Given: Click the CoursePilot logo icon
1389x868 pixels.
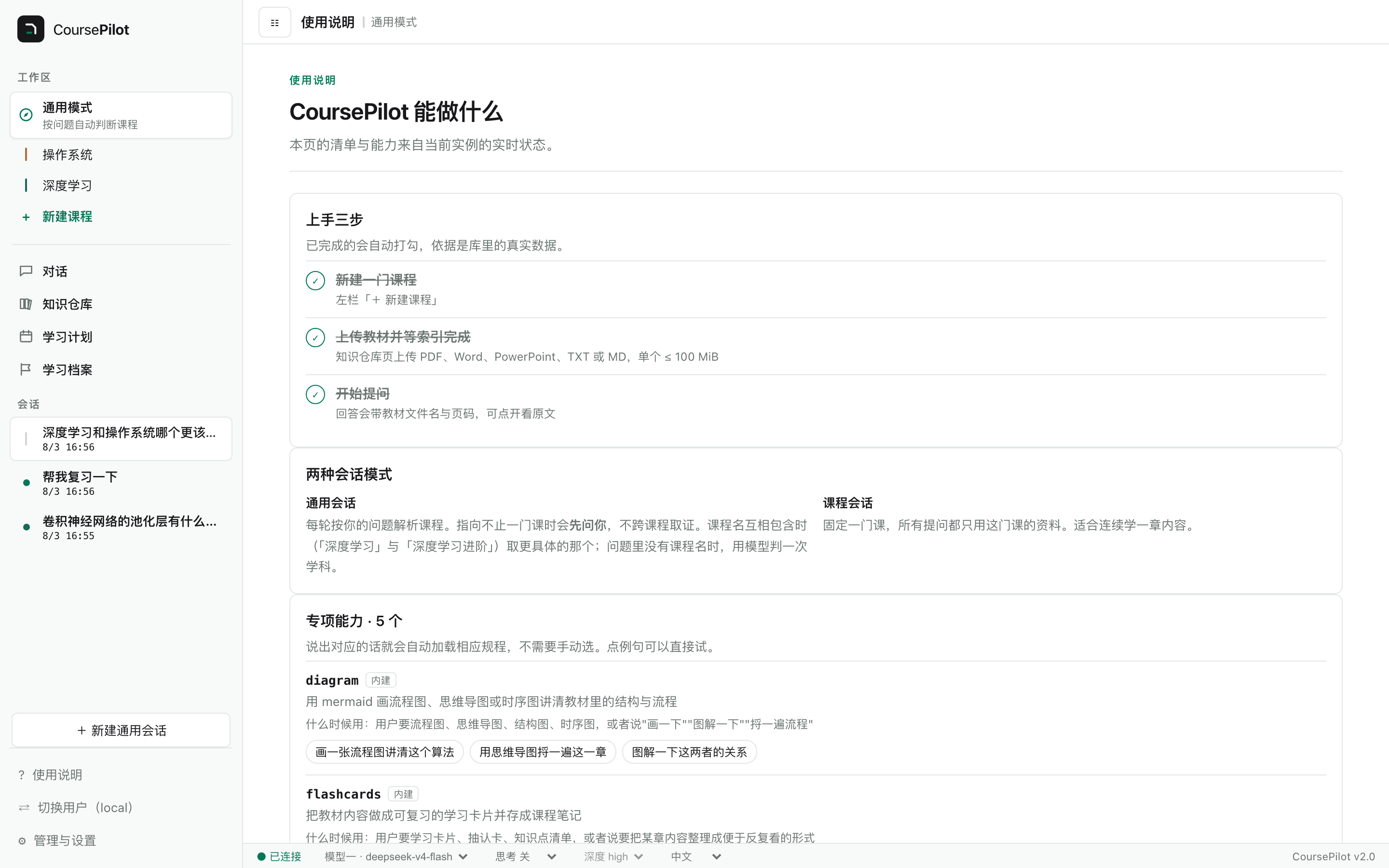Looking at the screenshot, I should pos(30,29).
